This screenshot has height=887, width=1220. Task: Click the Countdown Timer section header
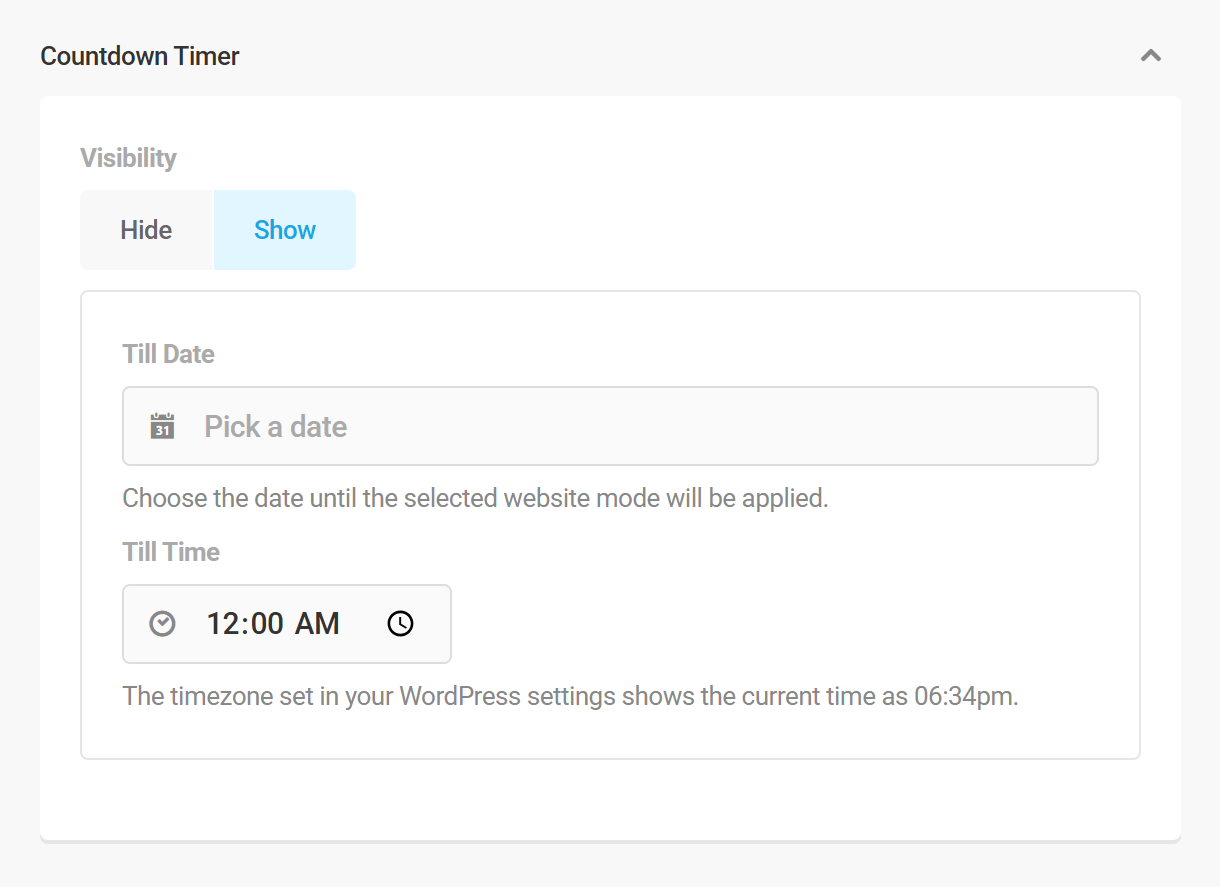pyautogui.click(x=139, y=56)
